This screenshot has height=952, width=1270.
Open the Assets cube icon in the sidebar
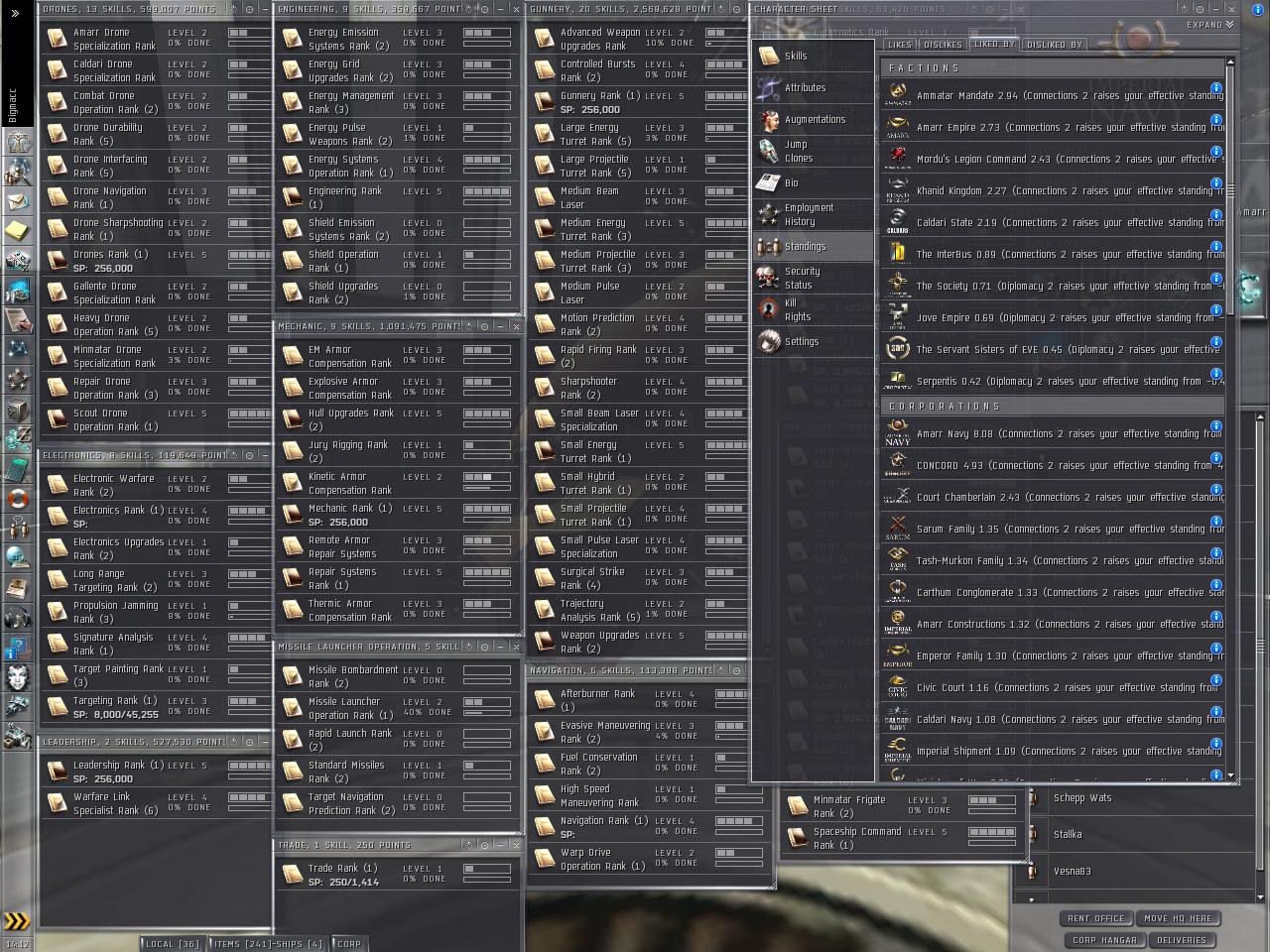tap(18, 410)
